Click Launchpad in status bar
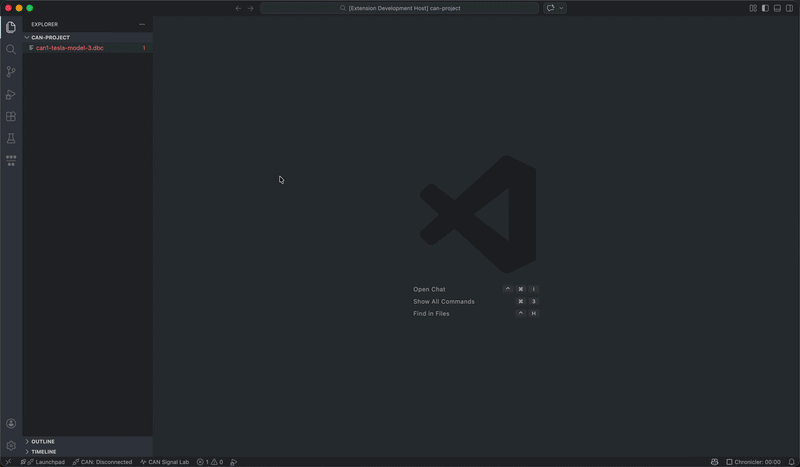The height and width of the screenshot is (467, 800). tap(43, 462)
